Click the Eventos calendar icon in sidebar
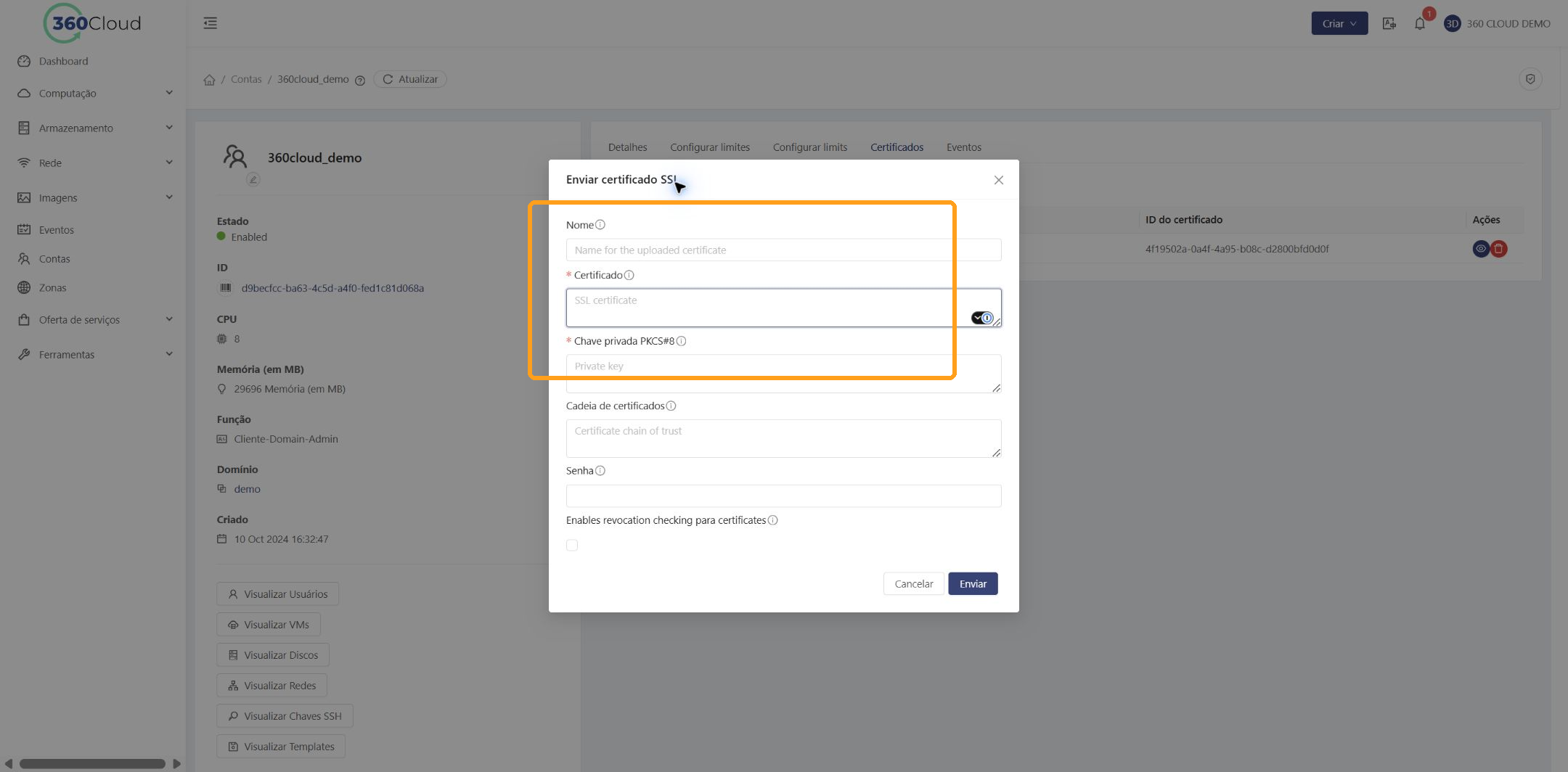This screenshot has height=772, width=1568. pyautogui.click(x=24, y=229)
